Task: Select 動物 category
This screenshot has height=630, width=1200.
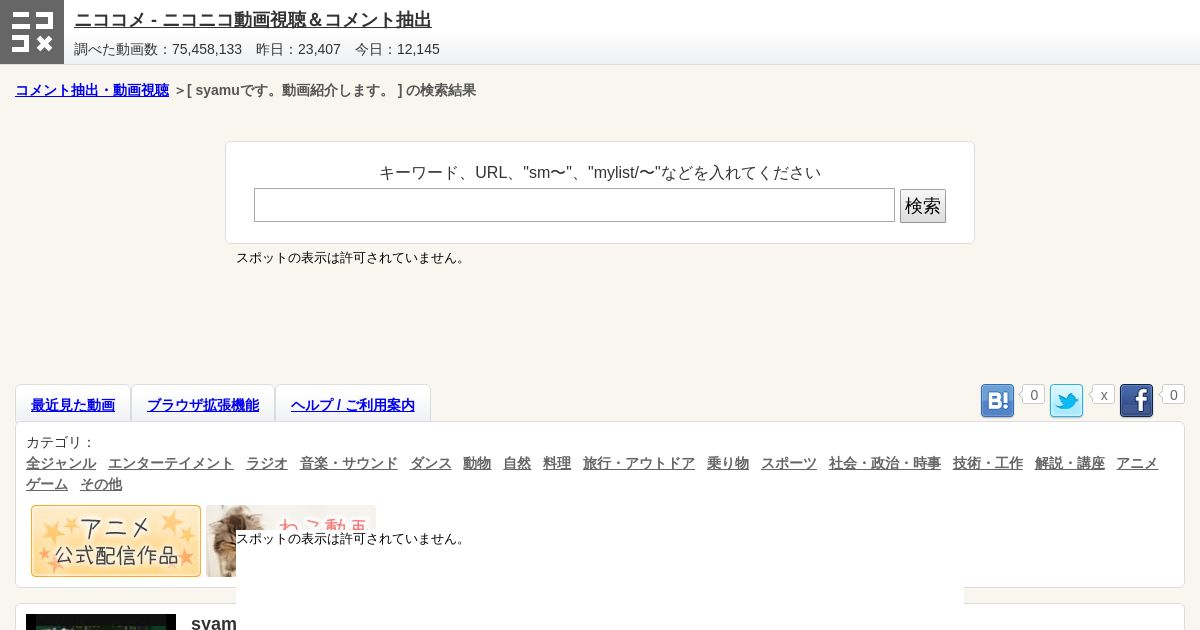Action: point(477,463)
